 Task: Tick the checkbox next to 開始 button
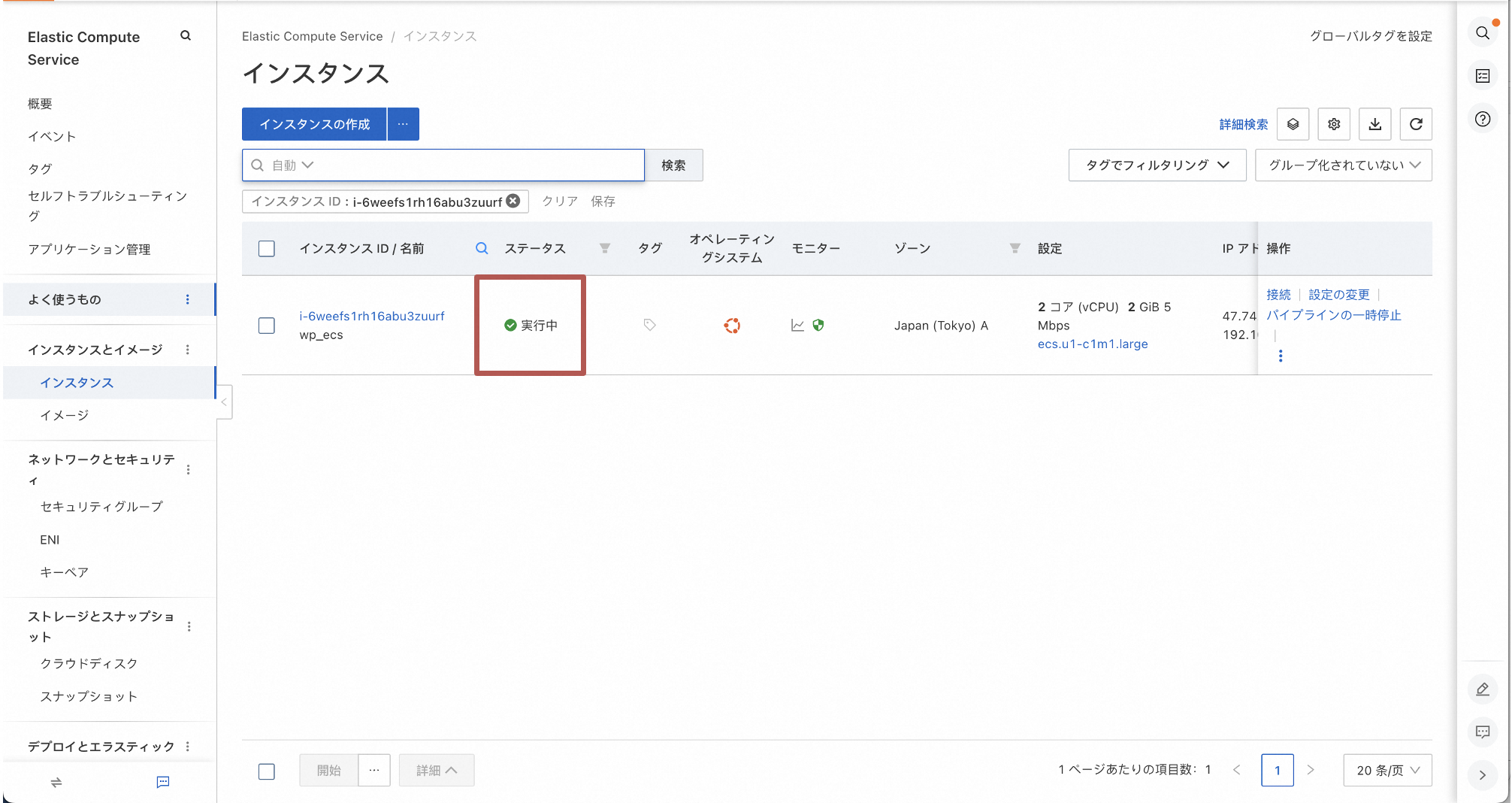click(x=267, y=771)
